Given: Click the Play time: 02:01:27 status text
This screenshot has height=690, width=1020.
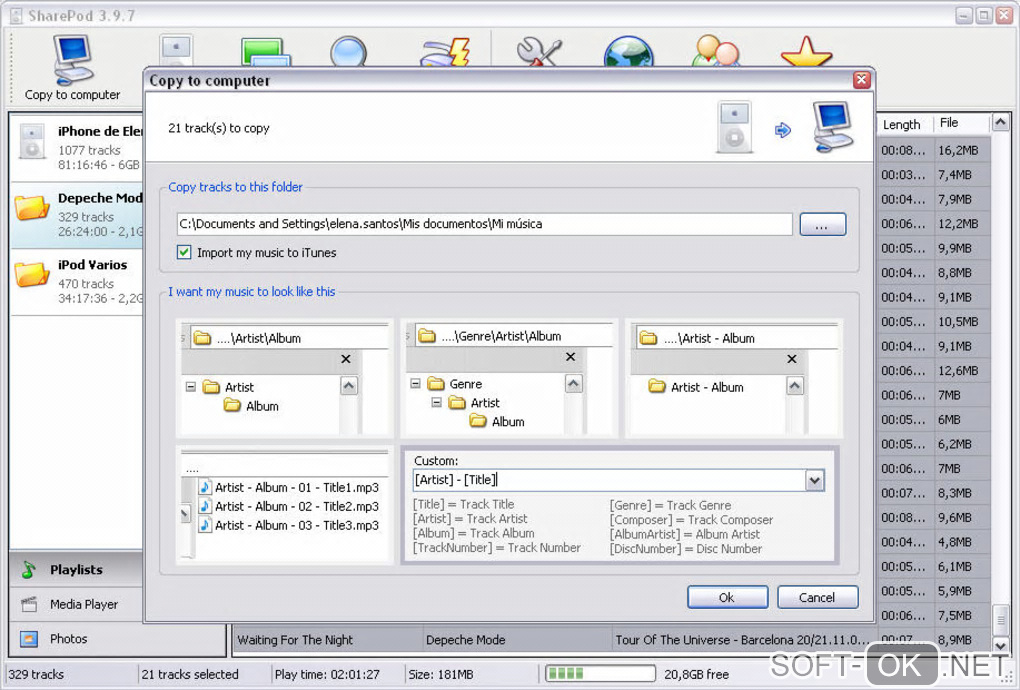Looking at the screenshot, I should (x=327, y=674).
